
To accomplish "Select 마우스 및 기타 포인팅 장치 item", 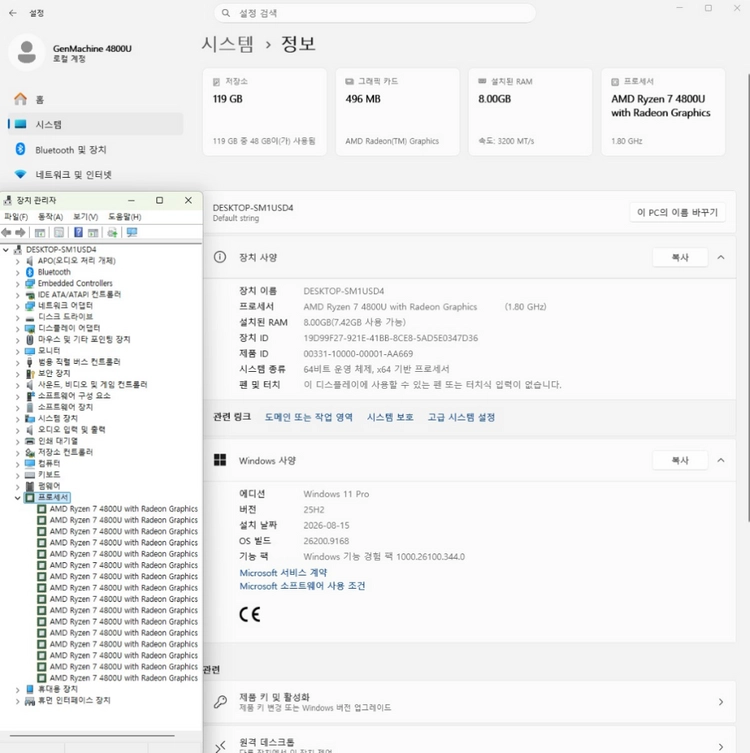I will click(x=84, y=340).
